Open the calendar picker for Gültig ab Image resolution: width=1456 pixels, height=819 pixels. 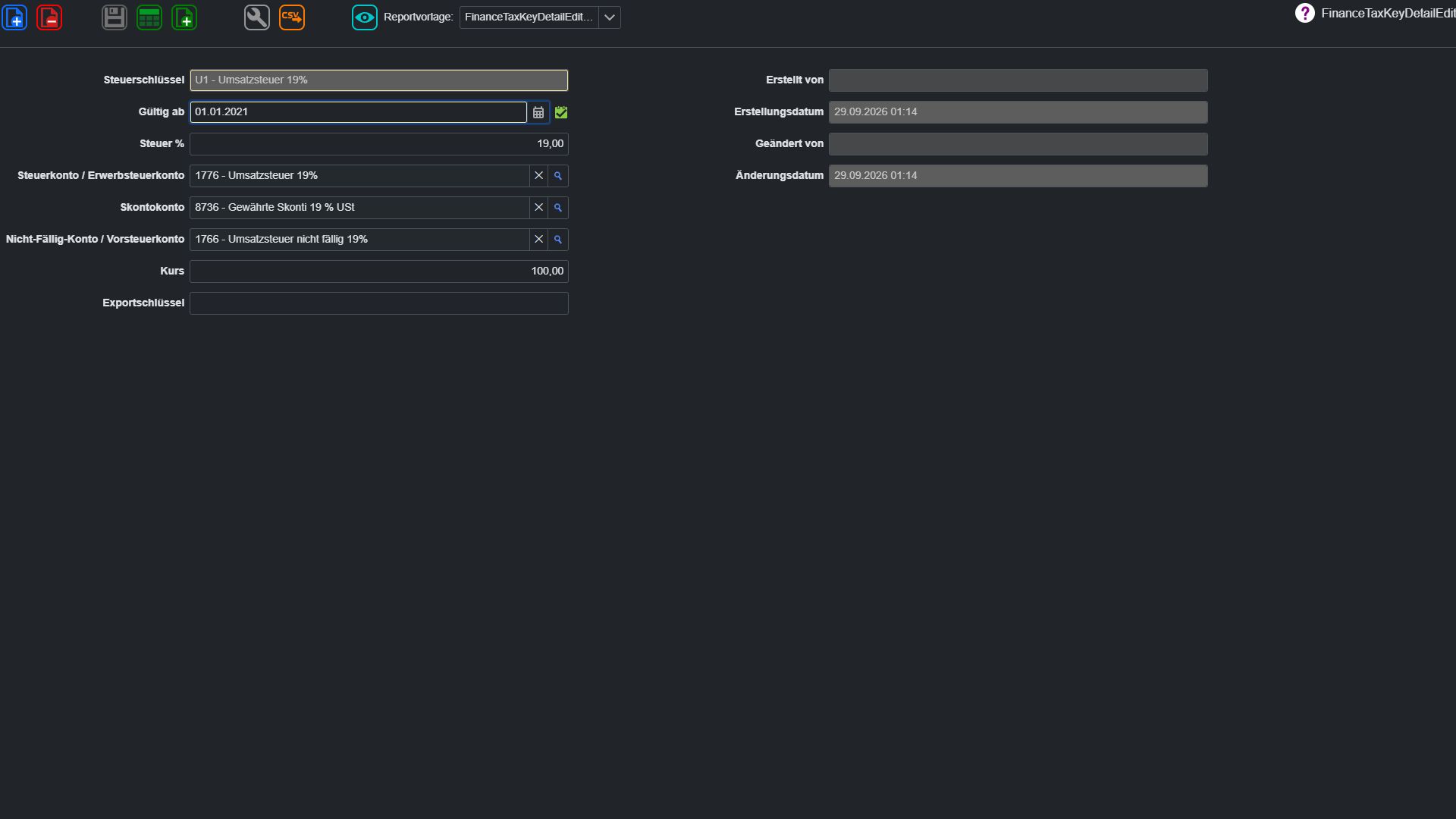(538, 112)
